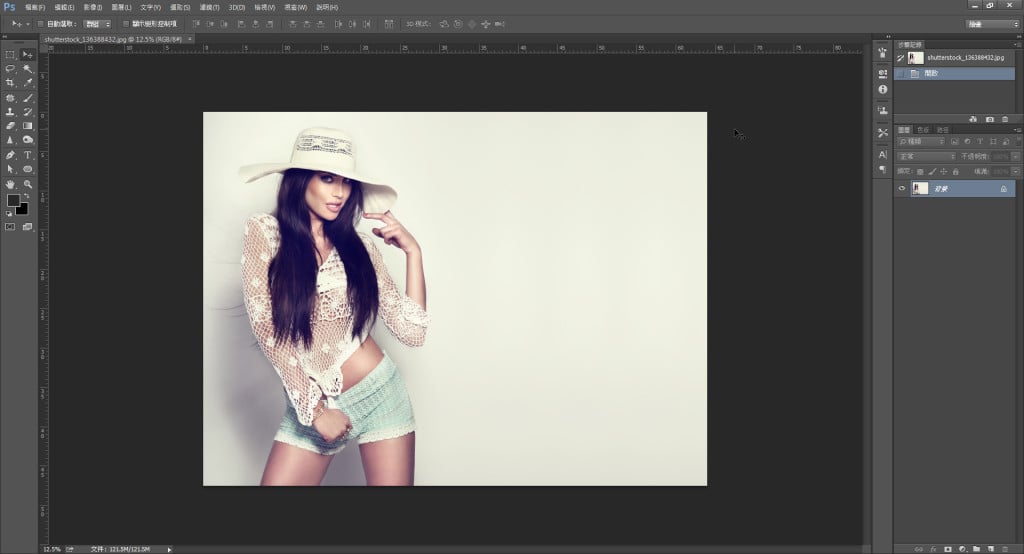This screenshot has width=1024, height=554.
Task: Open the workspace switcher dropdown
Action: click(993, 23)
